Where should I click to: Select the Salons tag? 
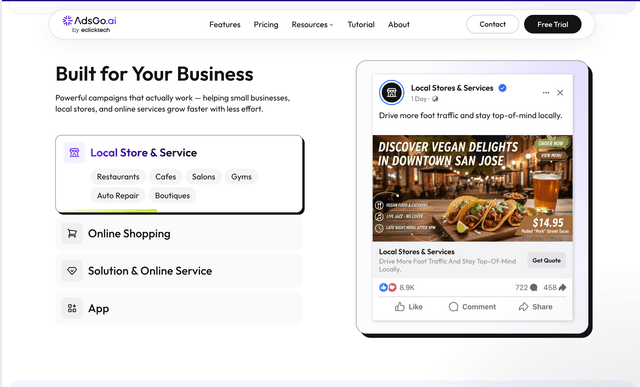tap(203, 177)
